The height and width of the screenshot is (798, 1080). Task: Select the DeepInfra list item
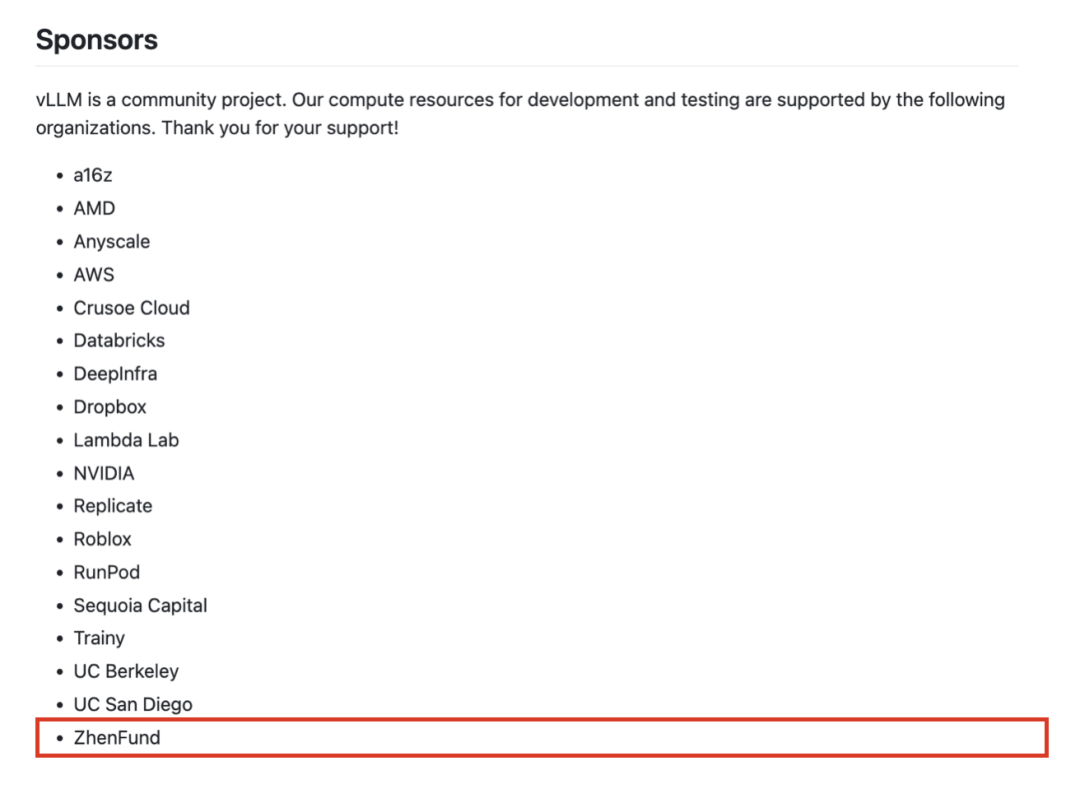[x=115, y=374]
